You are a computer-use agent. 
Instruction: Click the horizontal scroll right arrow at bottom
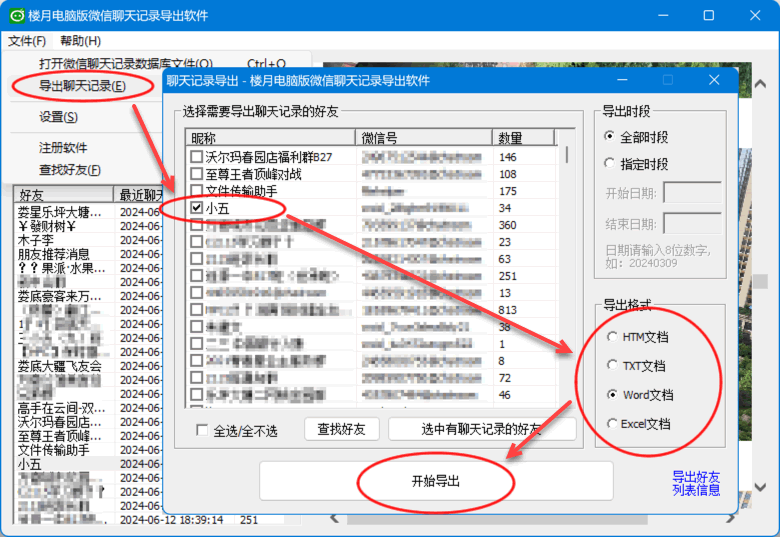[x=730, y=519]
